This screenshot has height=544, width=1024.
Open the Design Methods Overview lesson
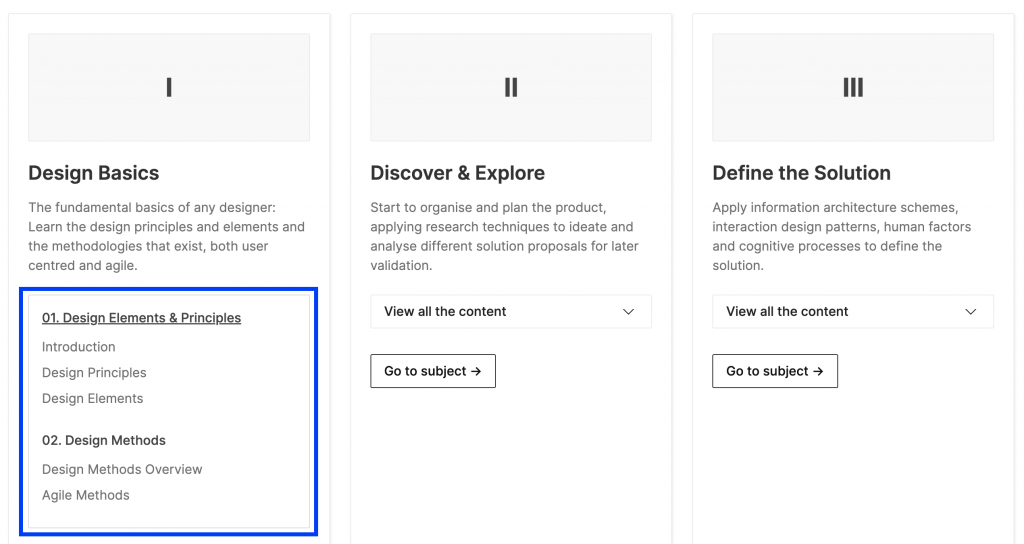click(x=122, y=469)
